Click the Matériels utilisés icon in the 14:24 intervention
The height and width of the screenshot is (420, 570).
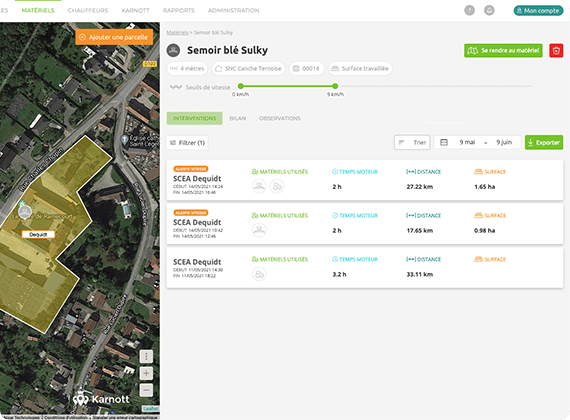(255, 172)
